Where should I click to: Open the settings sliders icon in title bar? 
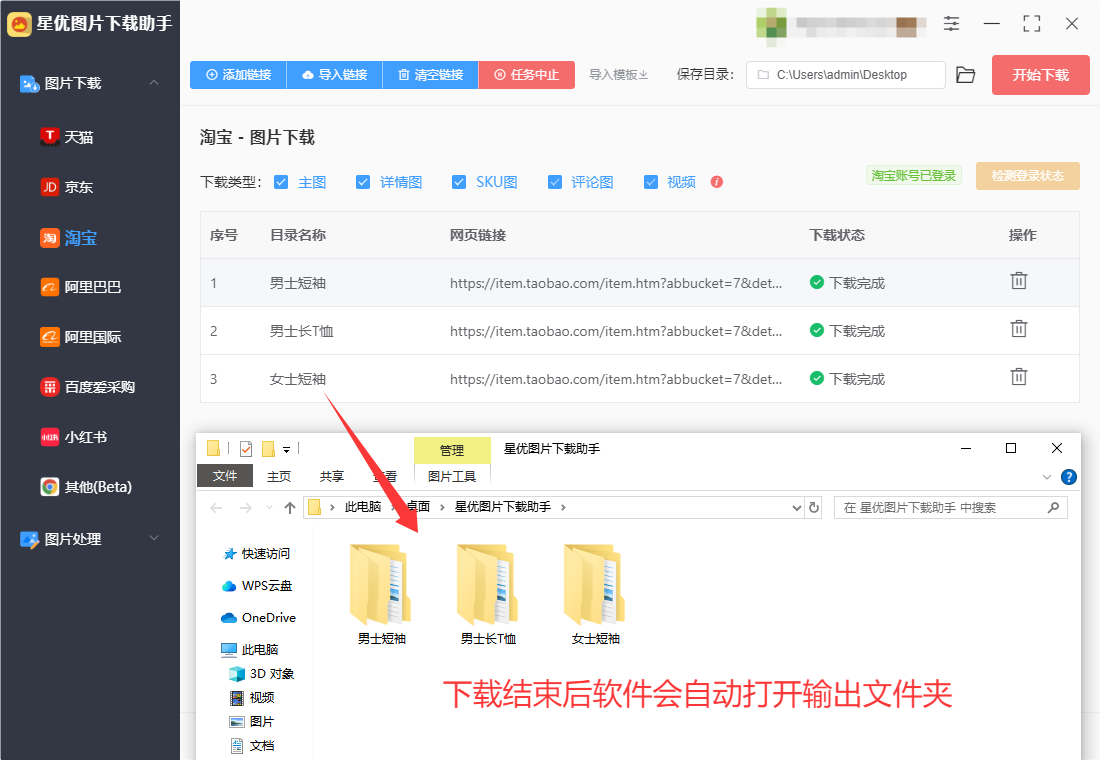[x=951, y=24]
